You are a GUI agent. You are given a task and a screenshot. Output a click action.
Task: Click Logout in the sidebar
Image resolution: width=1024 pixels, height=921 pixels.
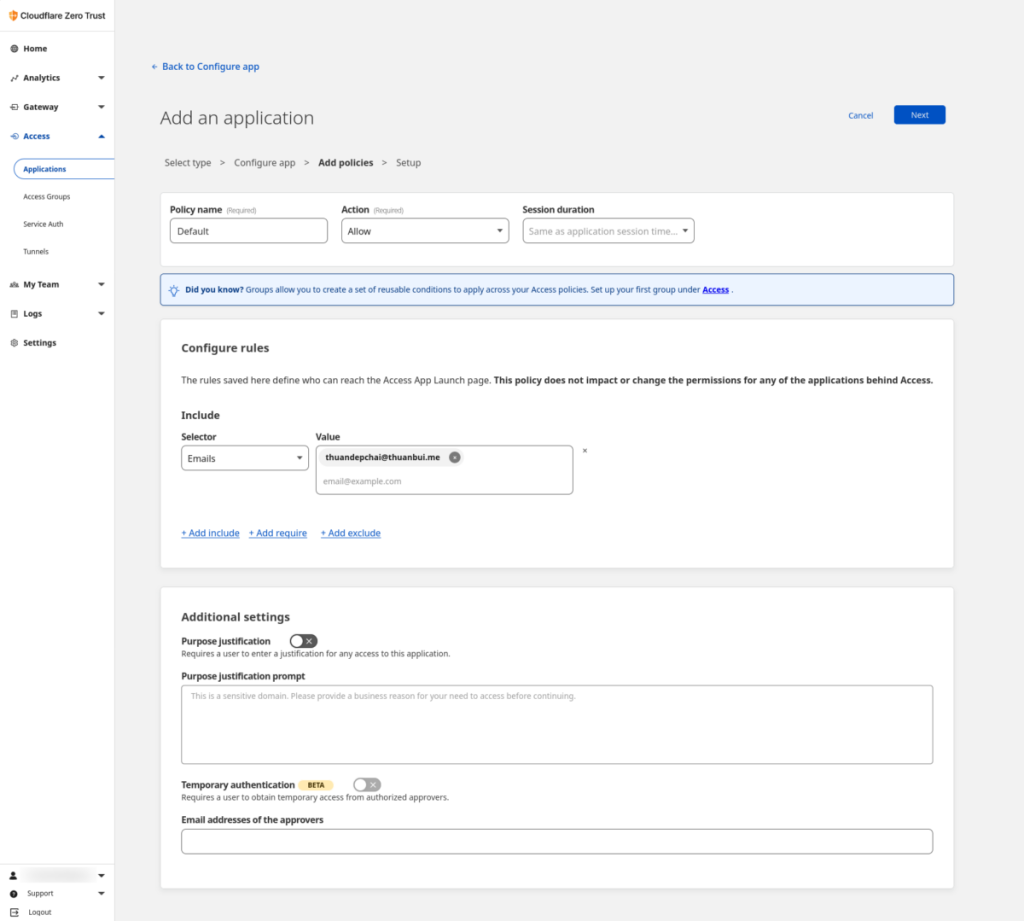point(40,912)
